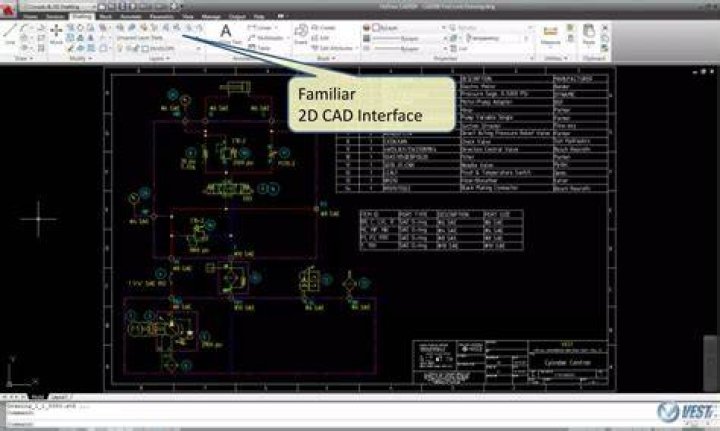Image resolution: width=720 pixels, height=431 pixels.
Task: Toggle the layer lock icon in Layers
Action: pyautogui.click(x=136, y=48)
